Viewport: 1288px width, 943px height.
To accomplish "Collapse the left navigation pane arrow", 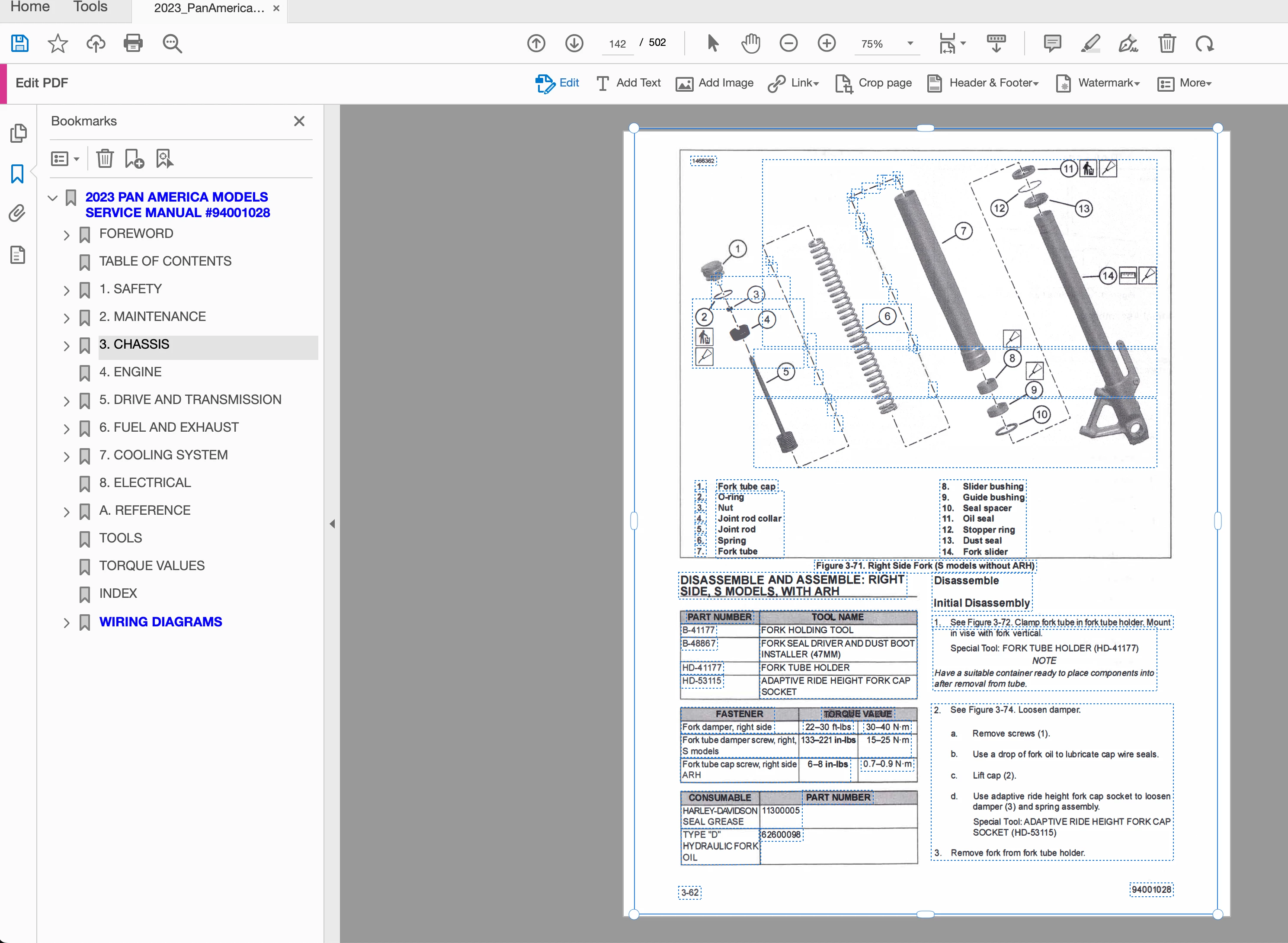I will coord(332,524).
